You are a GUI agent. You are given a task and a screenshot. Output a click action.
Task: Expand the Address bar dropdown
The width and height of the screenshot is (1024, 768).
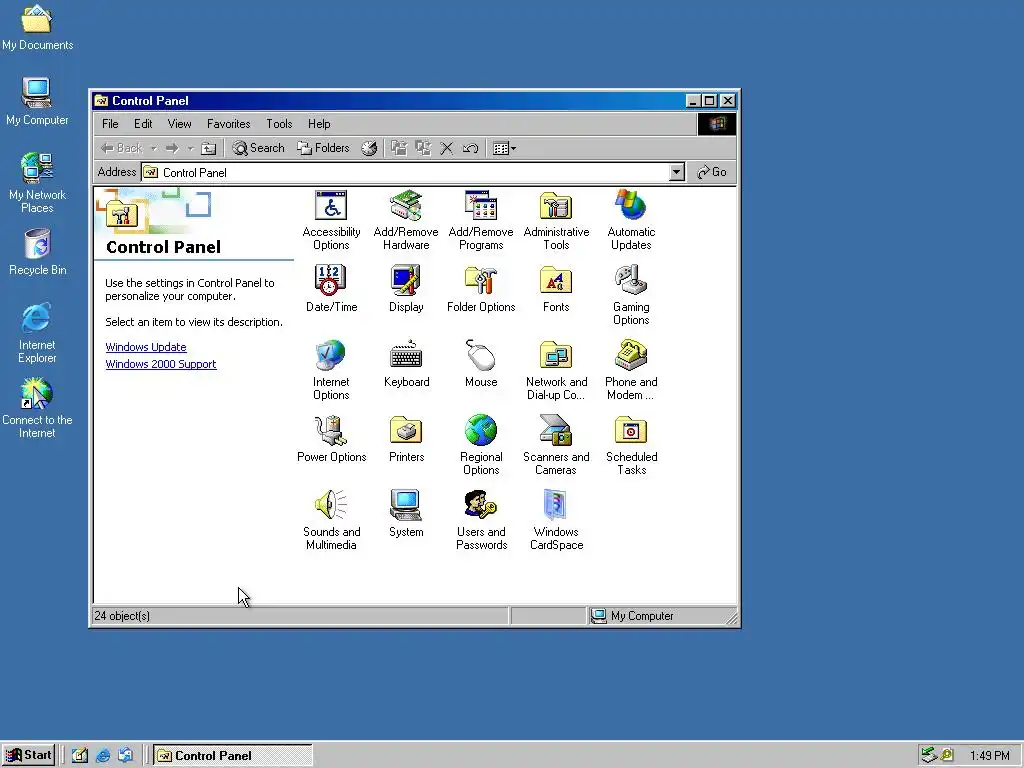tap(677, 172)
